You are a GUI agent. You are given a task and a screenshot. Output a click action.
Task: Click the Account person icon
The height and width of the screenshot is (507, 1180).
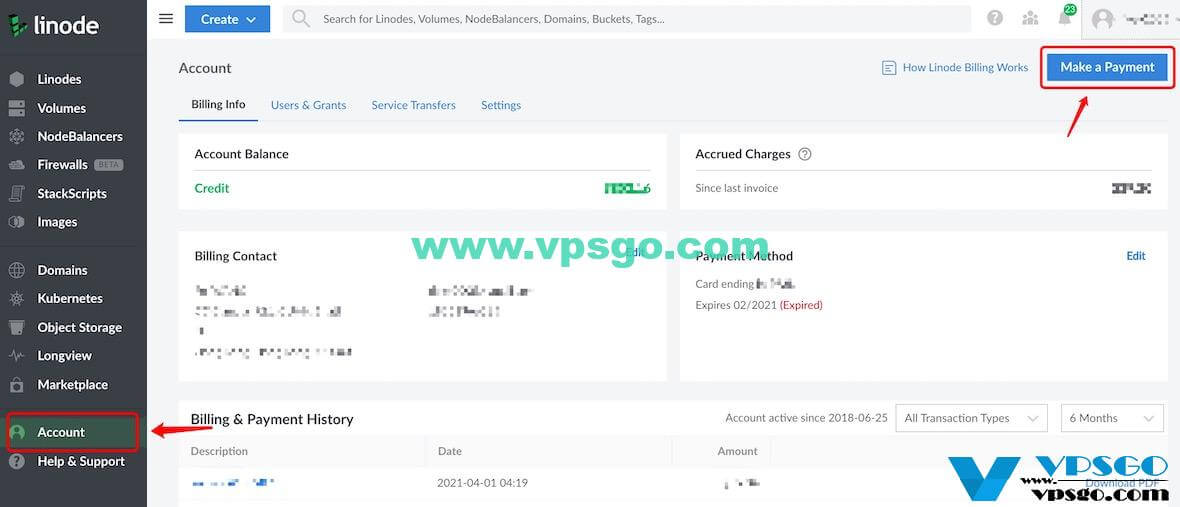[17, 433]
